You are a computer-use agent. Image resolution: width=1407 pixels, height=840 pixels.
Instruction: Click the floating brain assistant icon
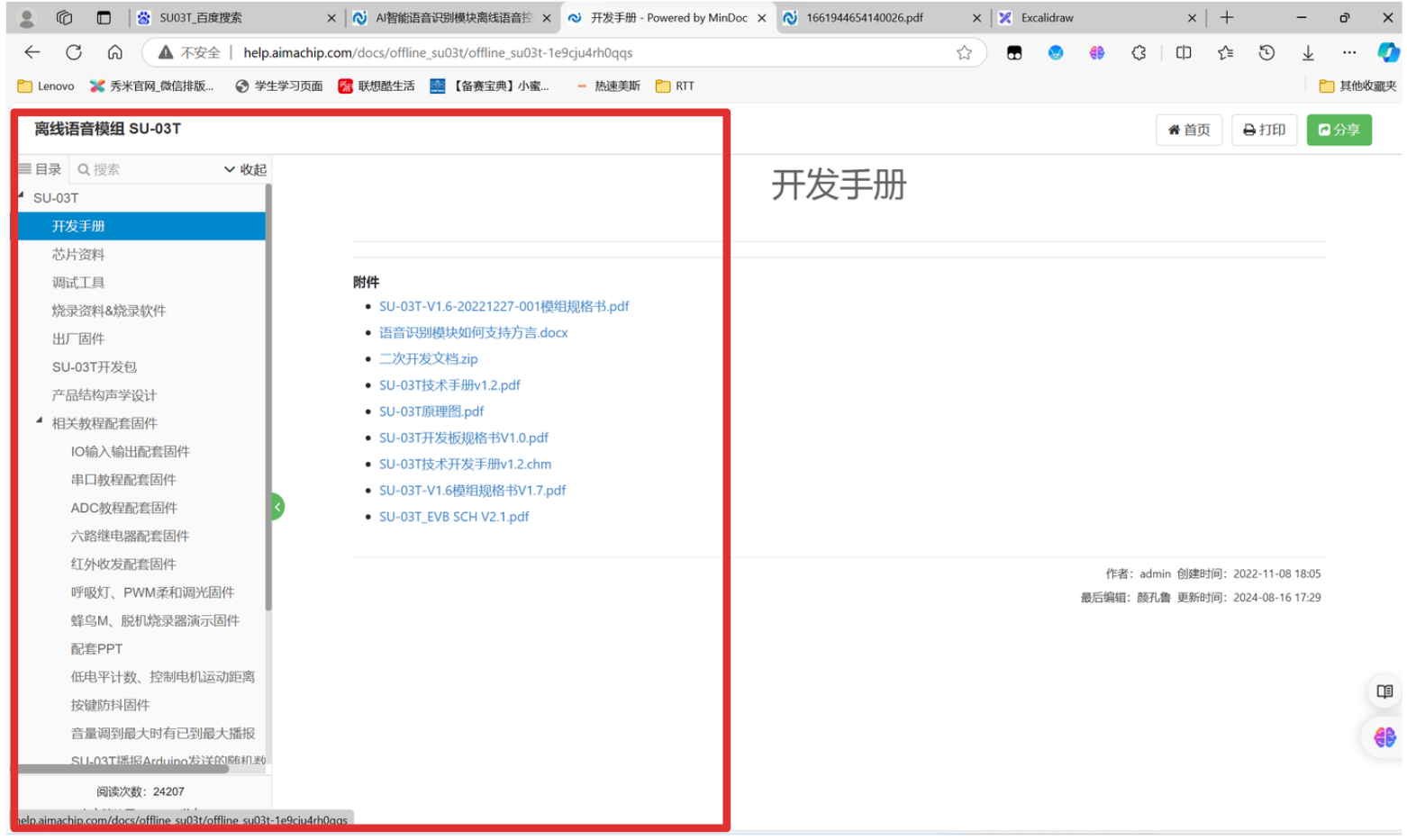coord(1384,737)
